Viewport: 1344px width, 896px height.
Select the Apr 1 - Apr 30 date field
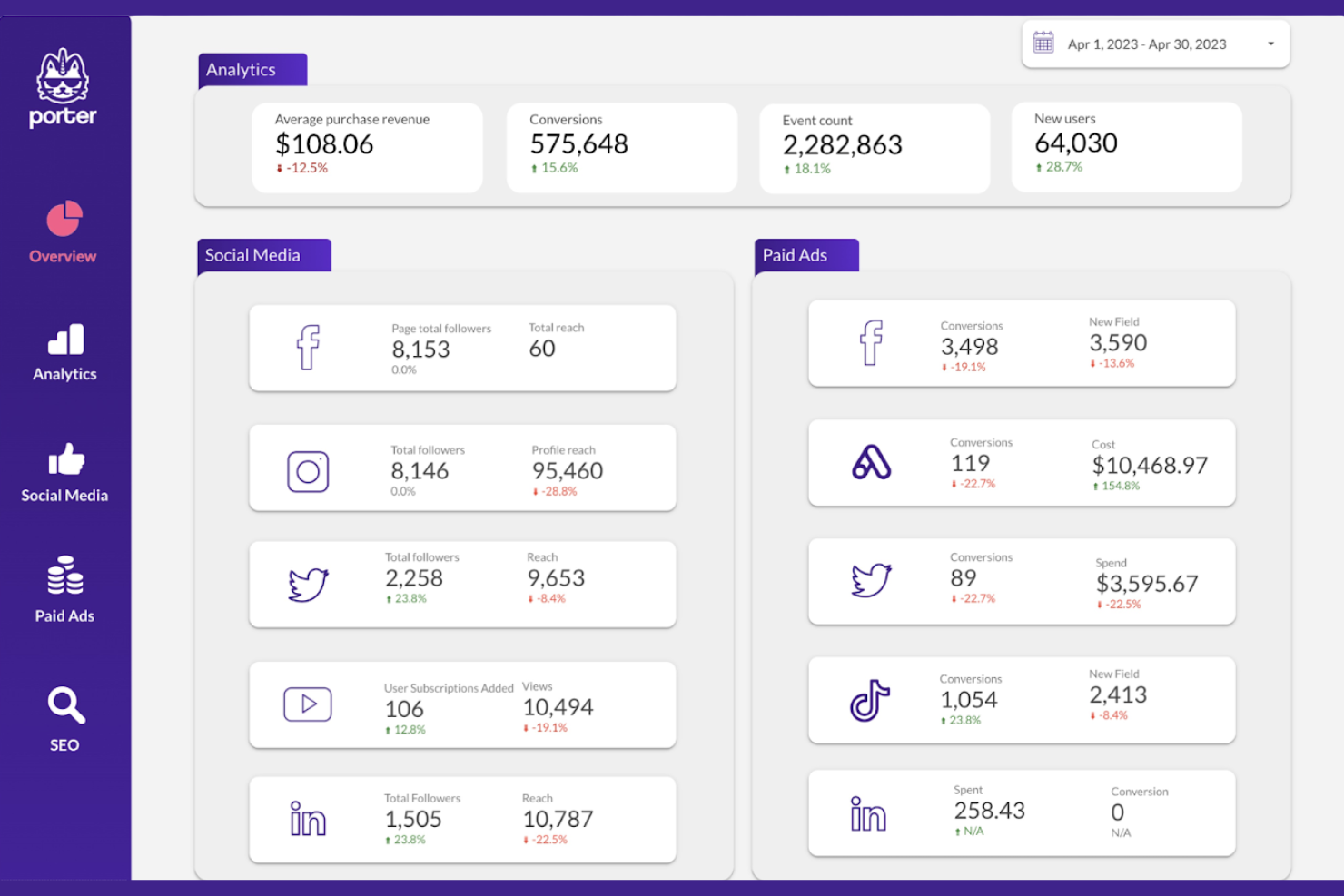click(x=1147, y=44)
